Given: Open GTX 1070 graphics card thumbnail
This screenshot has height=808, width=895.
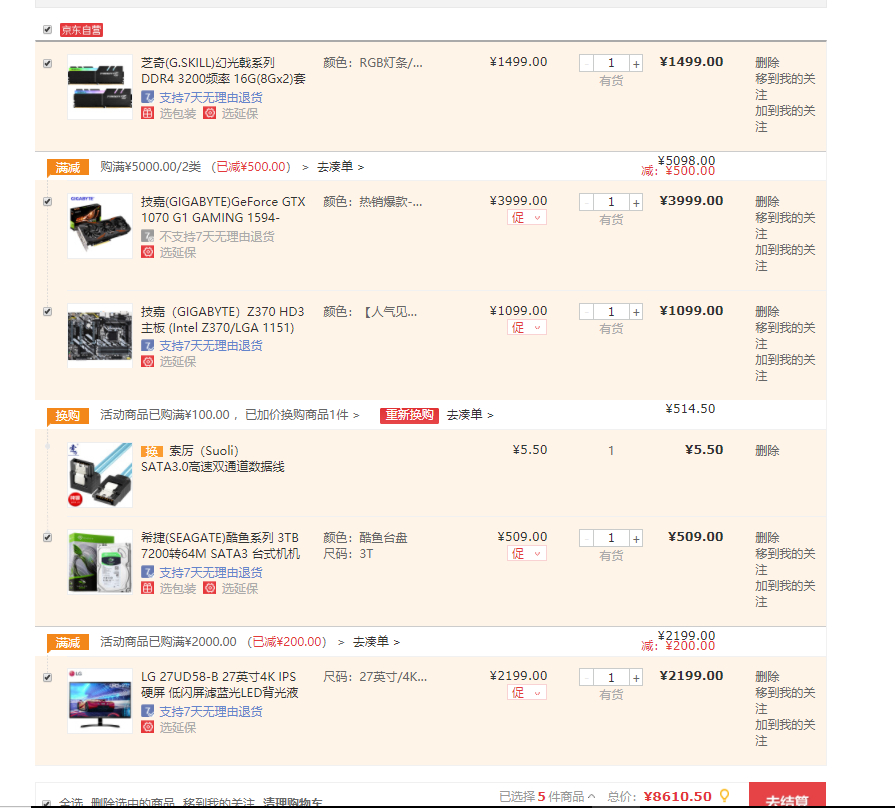Looking at the screenshot, I should pos(100,226).
